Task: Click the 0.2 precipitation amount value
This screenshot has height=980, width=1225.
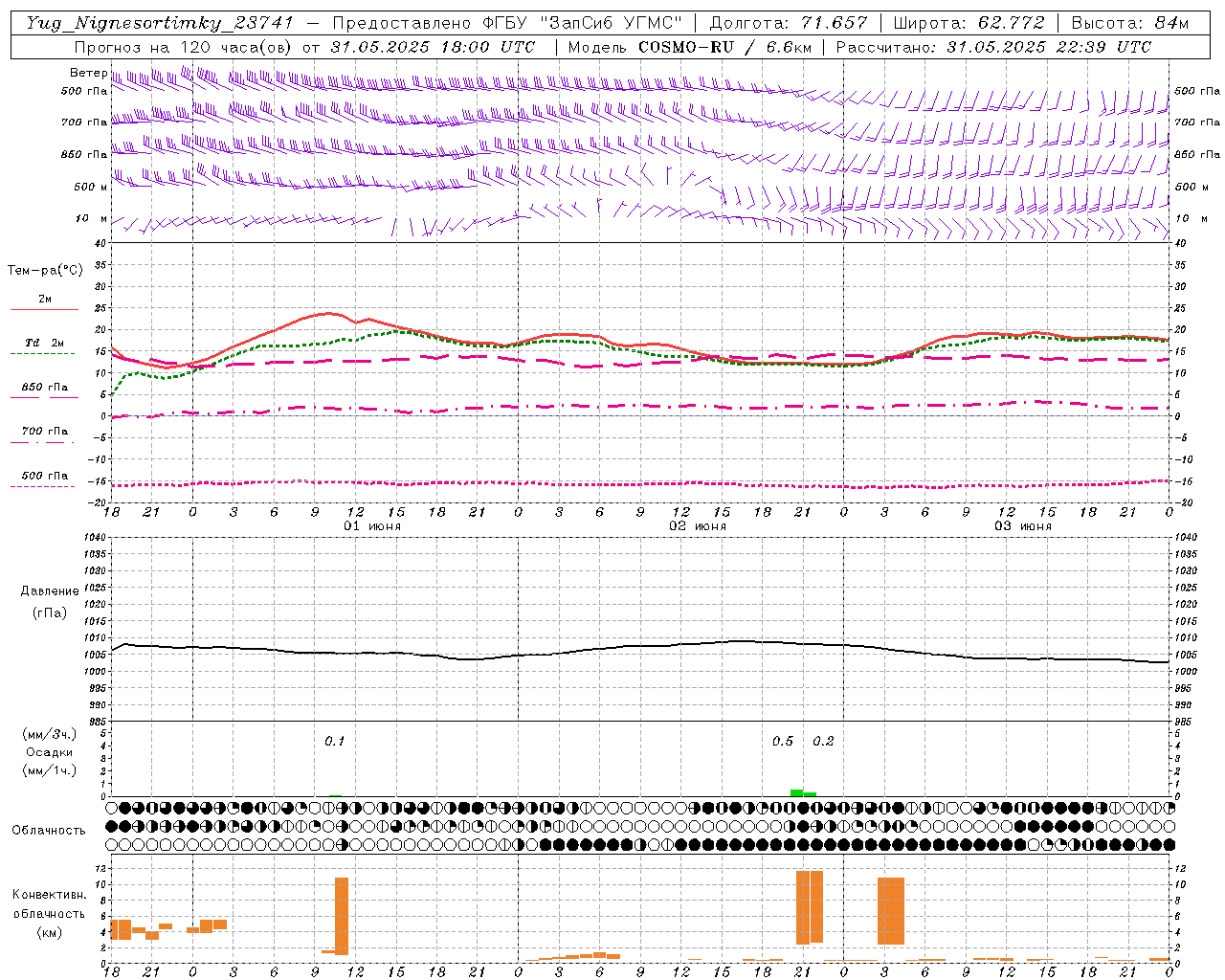Action: [x=823, y=742]
